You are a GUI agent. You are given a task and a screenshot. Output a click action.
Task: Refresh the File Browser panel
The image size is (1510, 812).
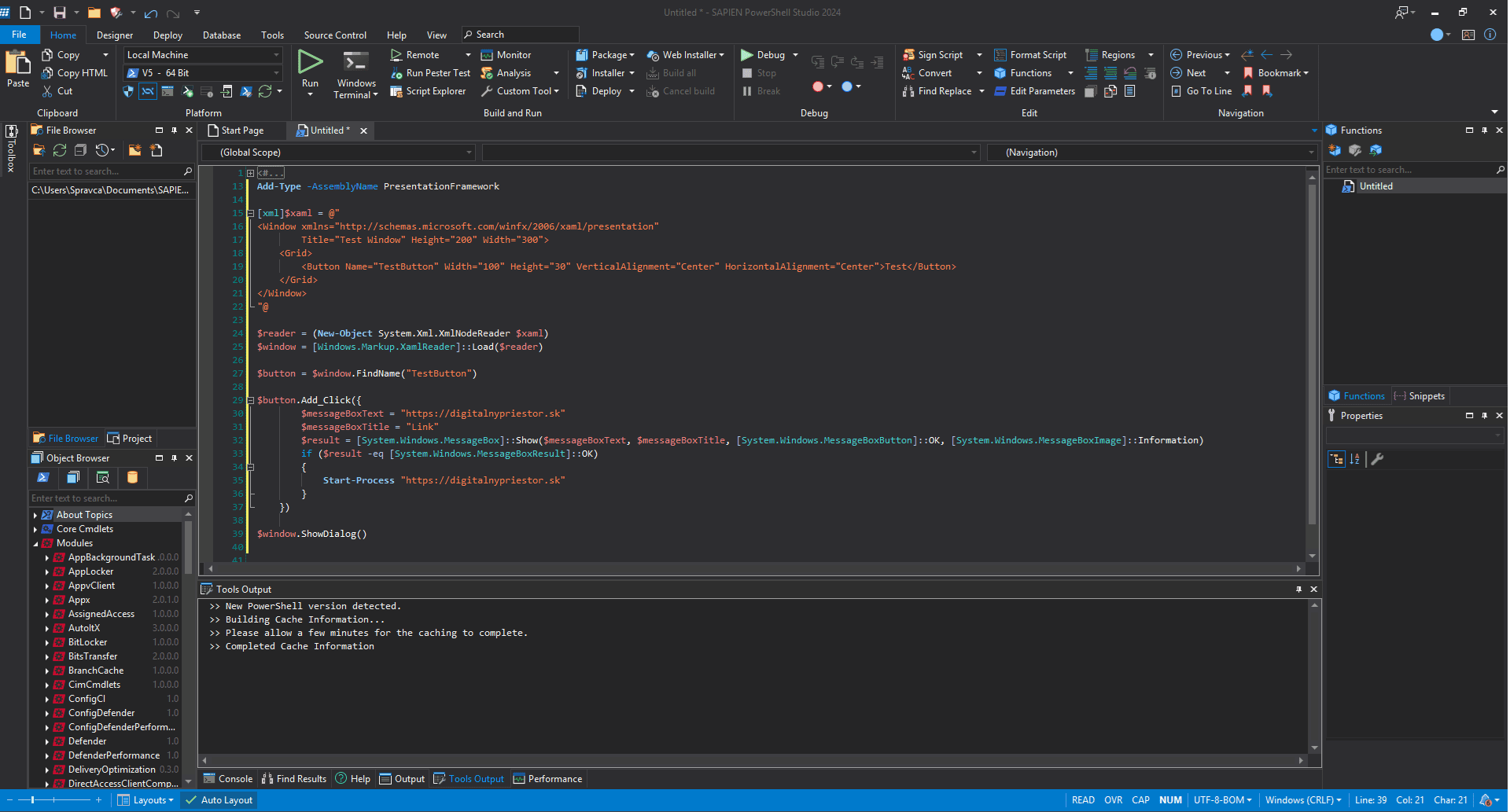click(59, 150)
